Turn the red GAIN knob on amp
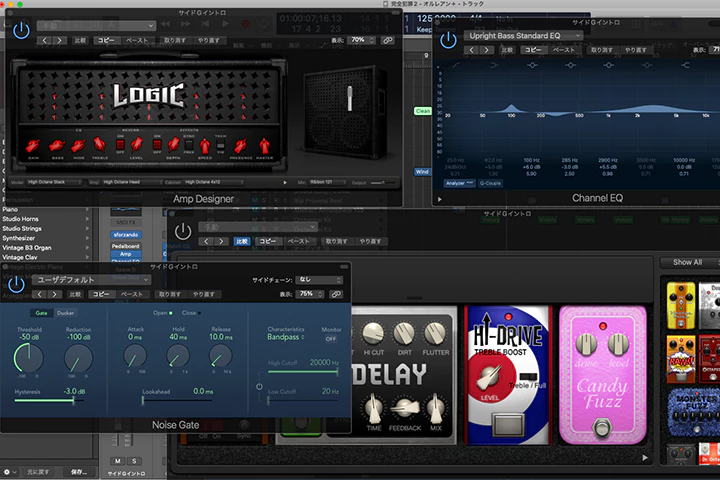The width and height of the screenshot is (720, 480). click(x=33, y=146)
